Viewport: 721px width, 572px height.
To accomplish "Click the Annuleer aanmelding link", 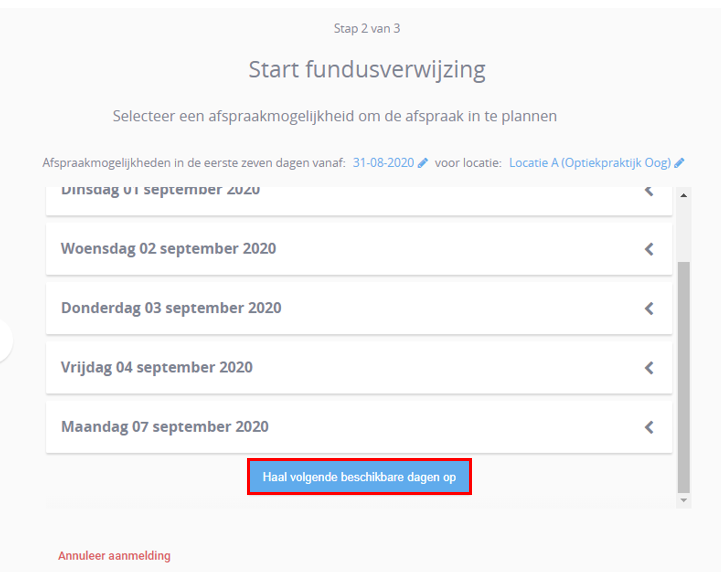I will 114,556.
